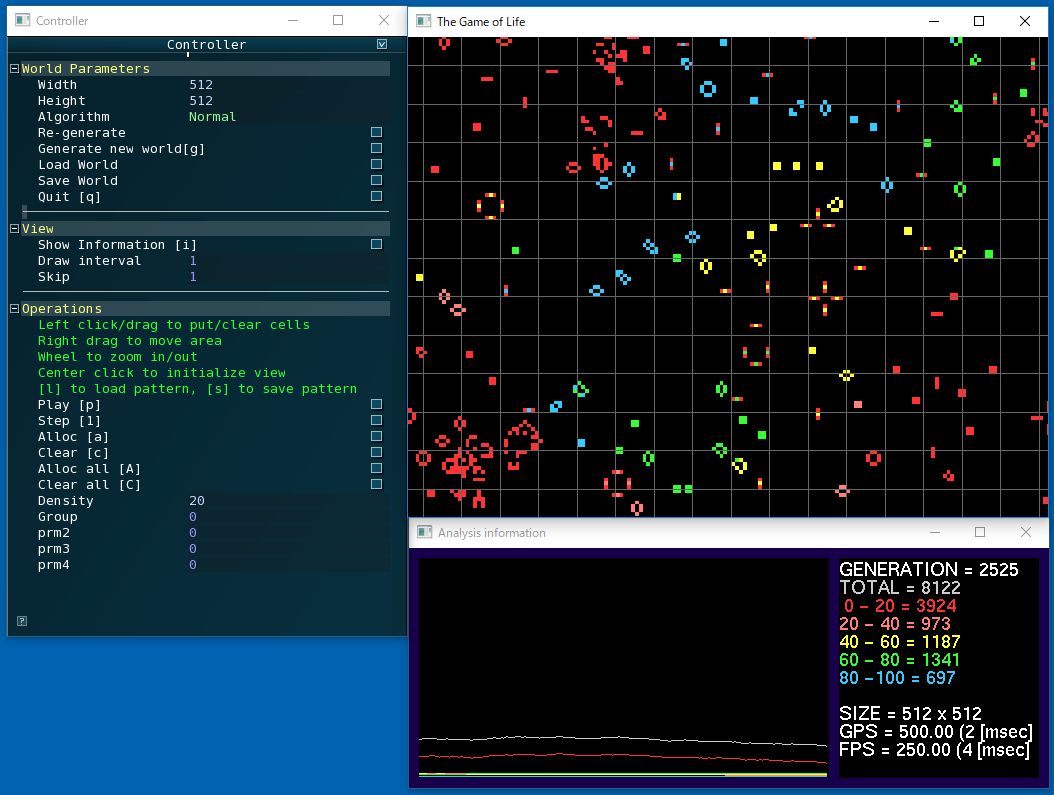The width and height of the screenshot is (1054, 795).
Task: Click the Quit [q] label
Action: (x=69, y=197)
